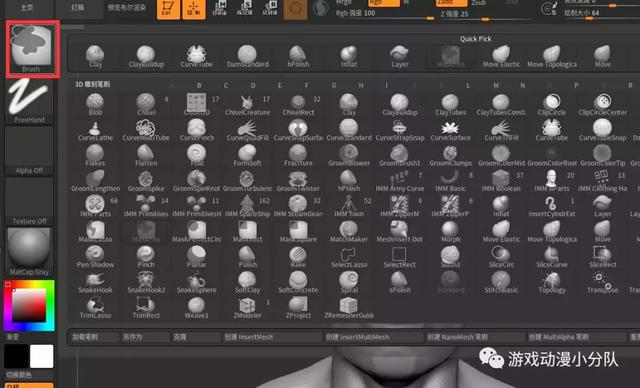Open the FreeHand stroke picker
Image resolution: width=640 pixels, height=388 pixels.
click(29, 101)
